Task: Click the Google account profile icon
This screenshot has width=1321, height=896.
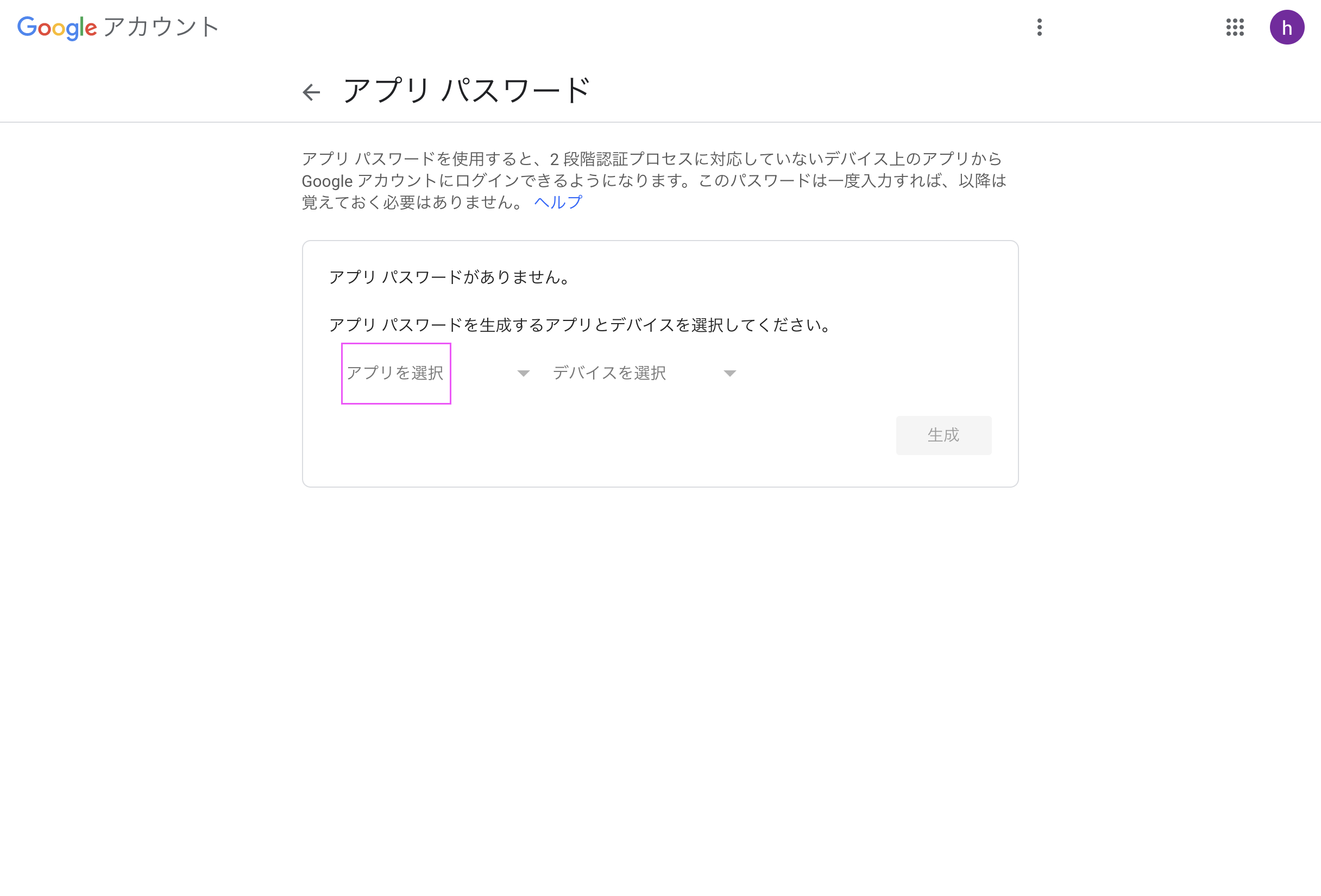Action: click(1287, 27)
